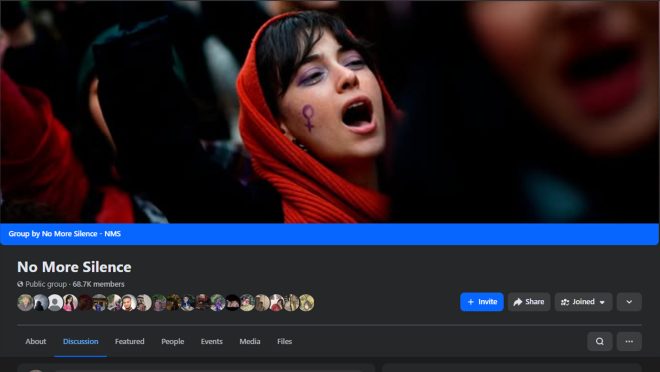Share this group
Viewport: 660px width, 372px height.
coord(529,302)
